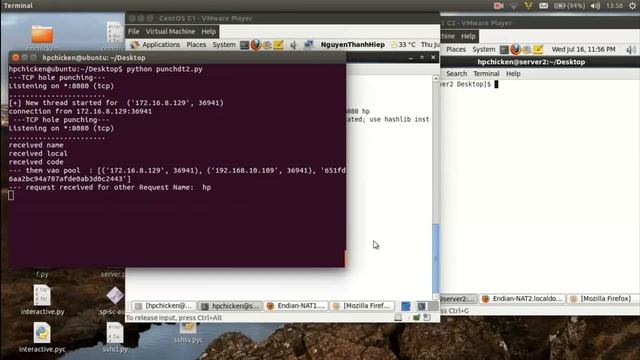Click the 33 °C weather indicator
640x360 pixels.
coord(403,44)
